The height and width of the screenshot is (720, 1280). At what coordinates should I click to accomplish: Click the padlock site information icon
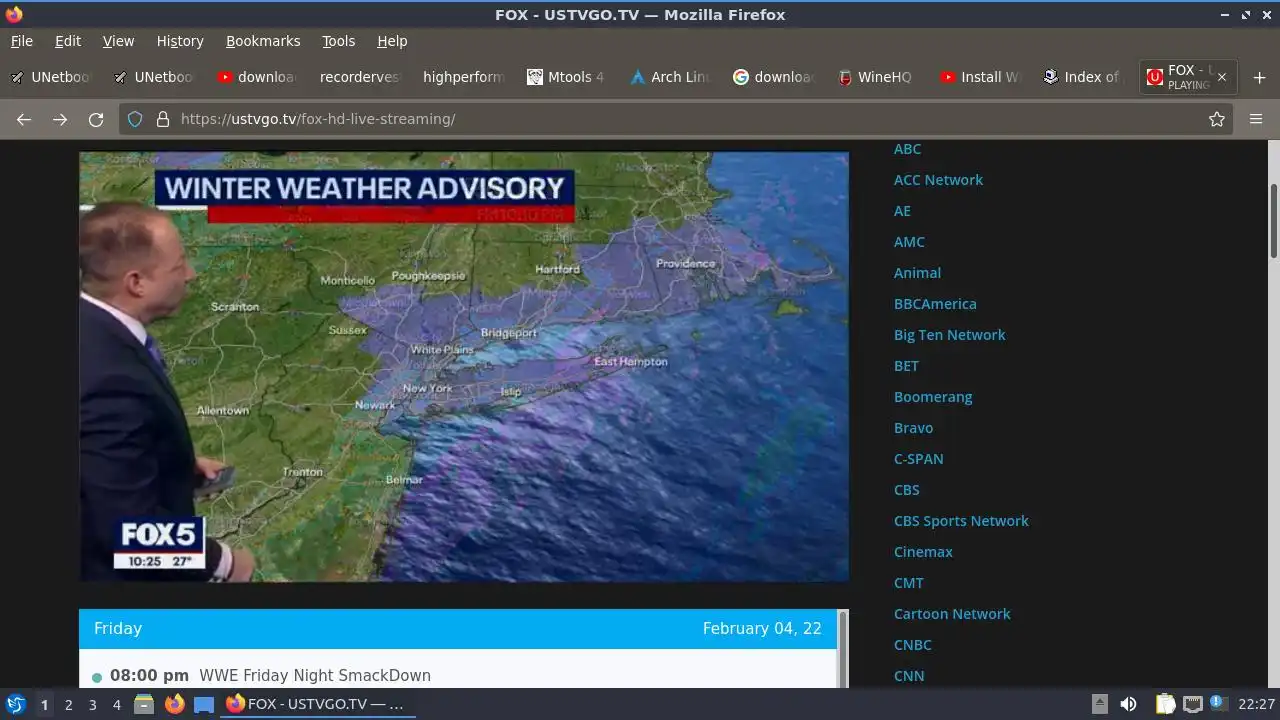pyautogui.click(x=163, y=119)
